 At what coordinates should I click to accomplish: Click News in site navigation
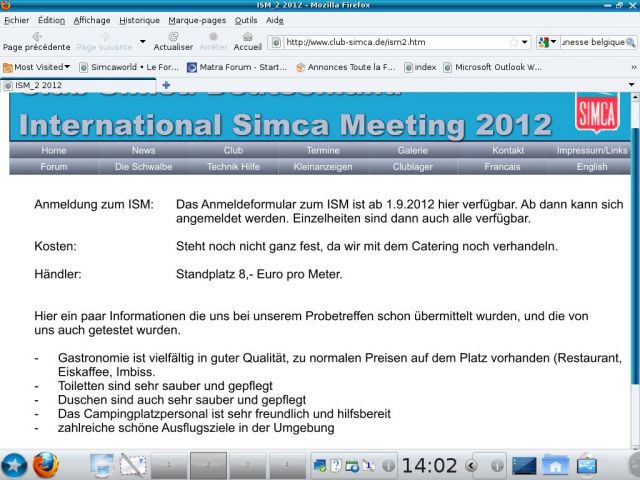(143, 150)
